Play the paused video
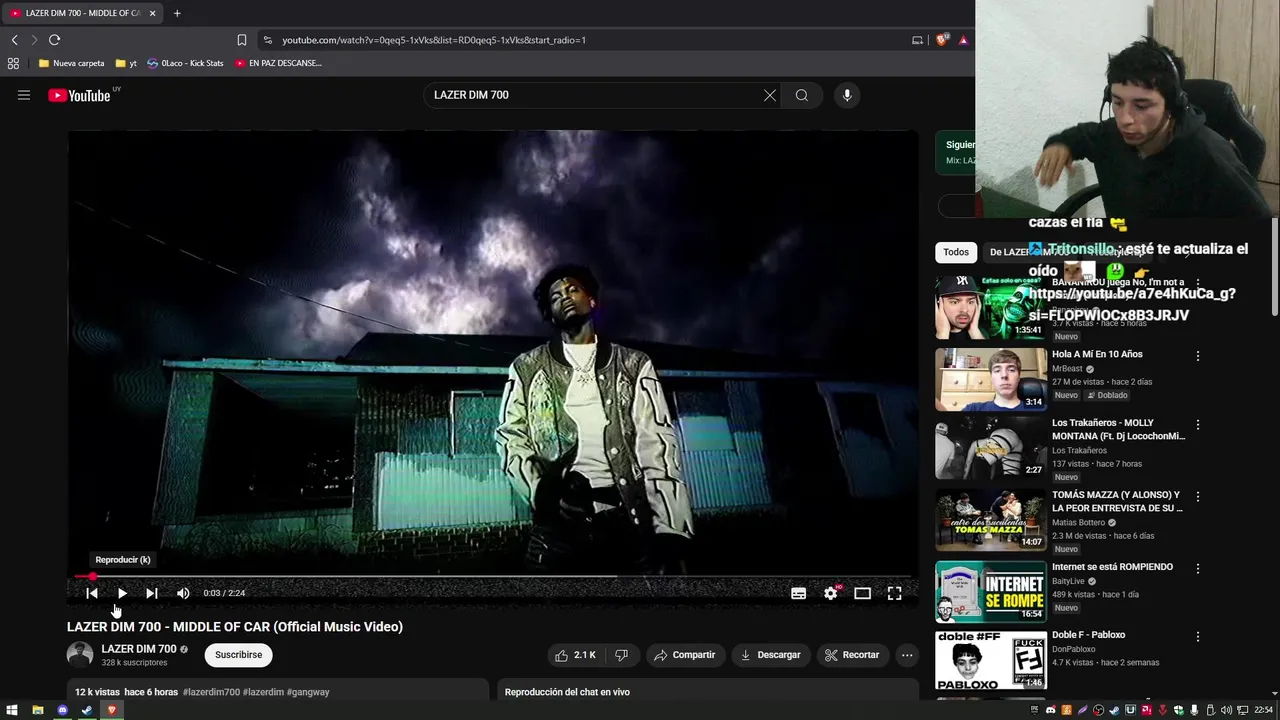 (x=122, y=593)
